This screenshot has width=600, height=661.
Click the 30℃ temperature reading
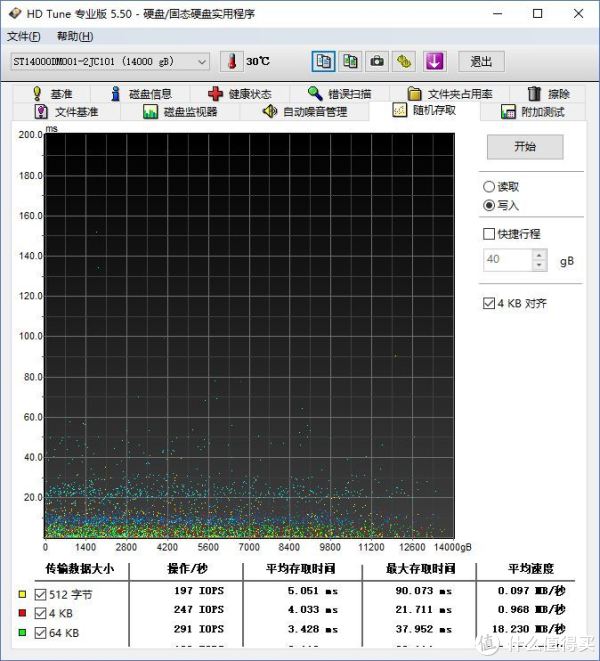(x=258, y=62)
